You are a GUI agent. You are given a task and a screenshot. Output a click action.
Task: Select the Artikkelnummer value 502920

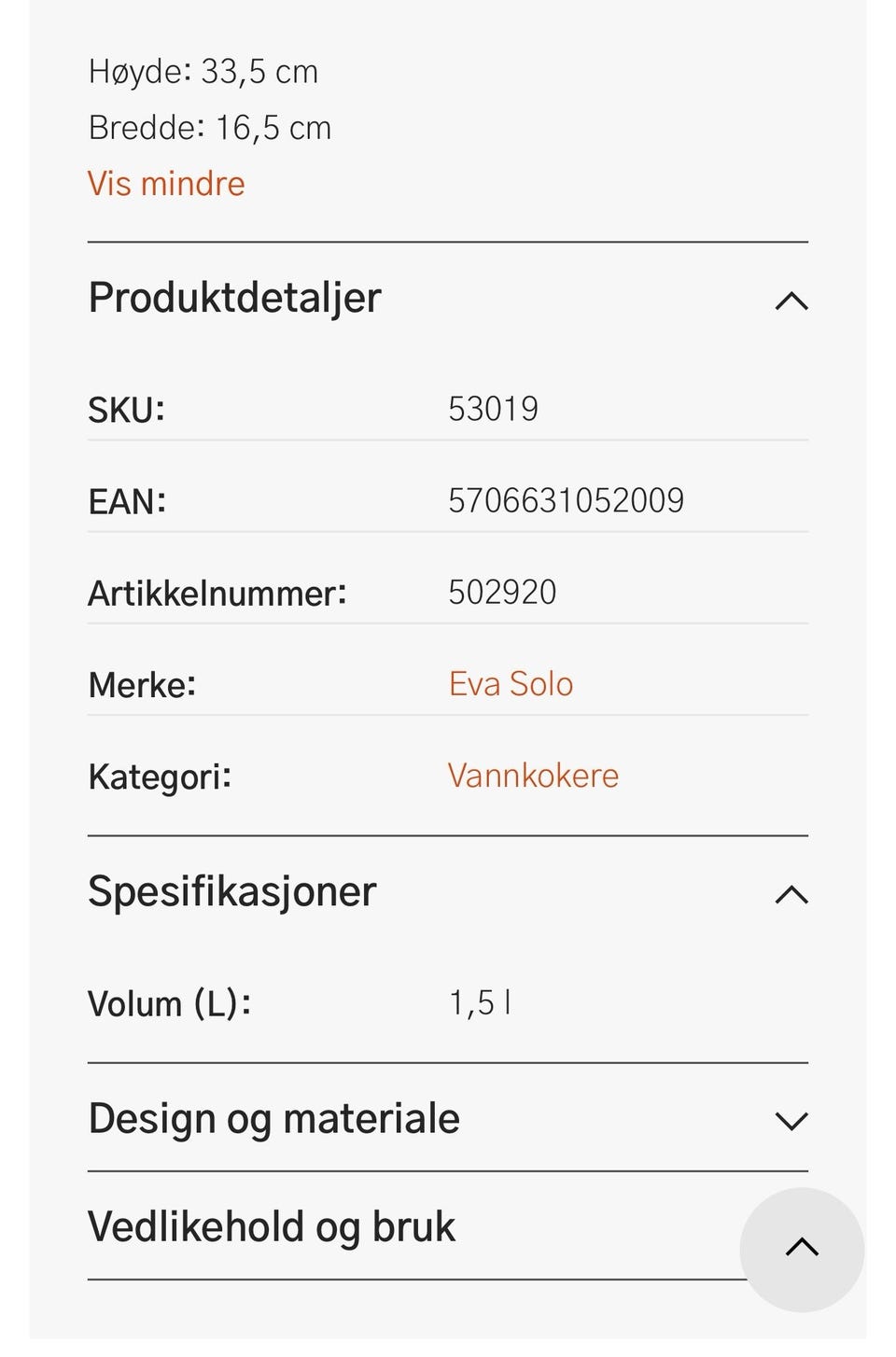(502, 592)
